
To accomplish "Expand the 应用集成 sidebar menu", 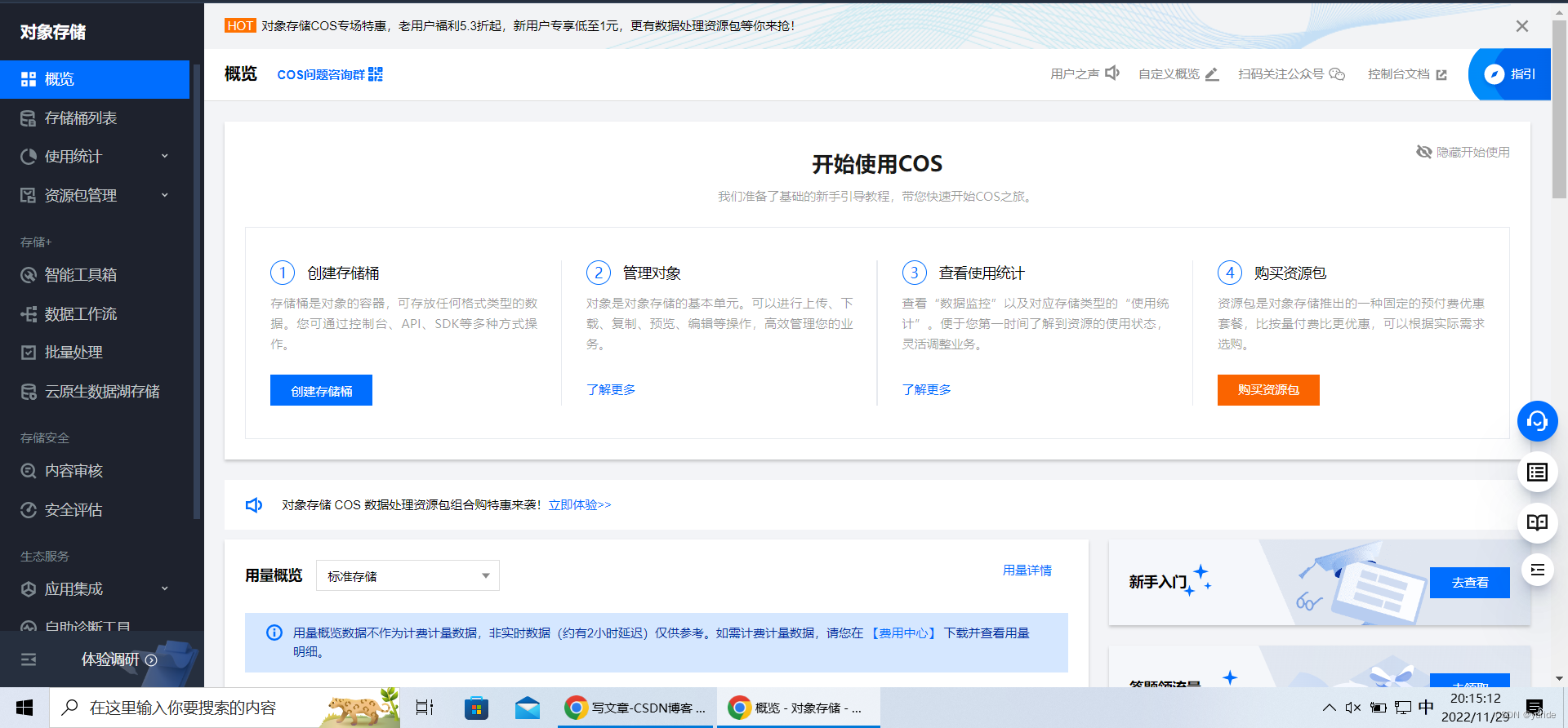I will click(x=95, y=589).
